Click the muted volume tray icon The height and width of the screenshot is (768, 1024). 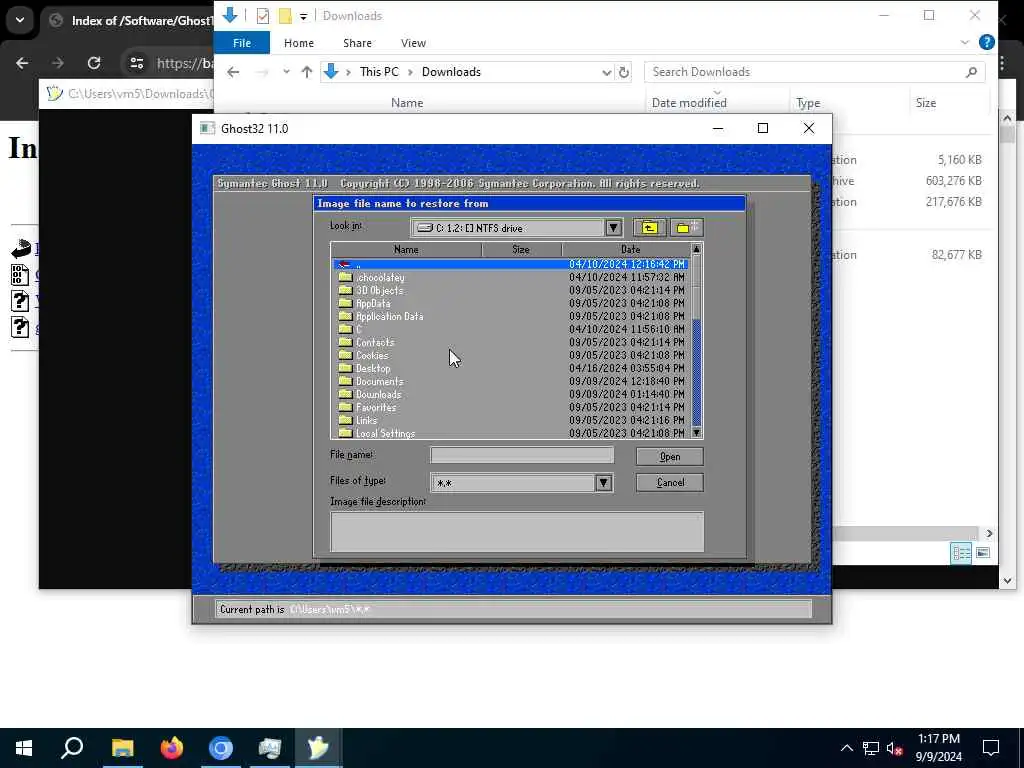click(895, 748)
